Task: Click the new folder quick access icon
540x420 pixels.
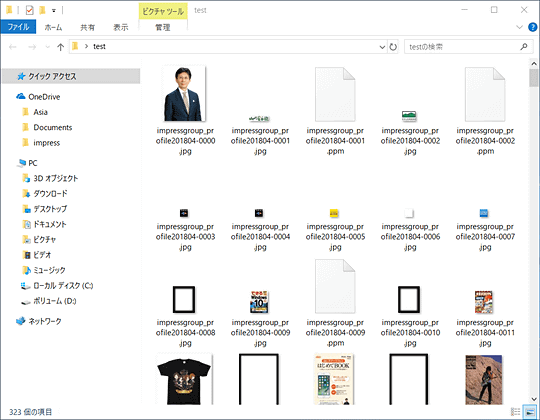Action: pos(42,10)
